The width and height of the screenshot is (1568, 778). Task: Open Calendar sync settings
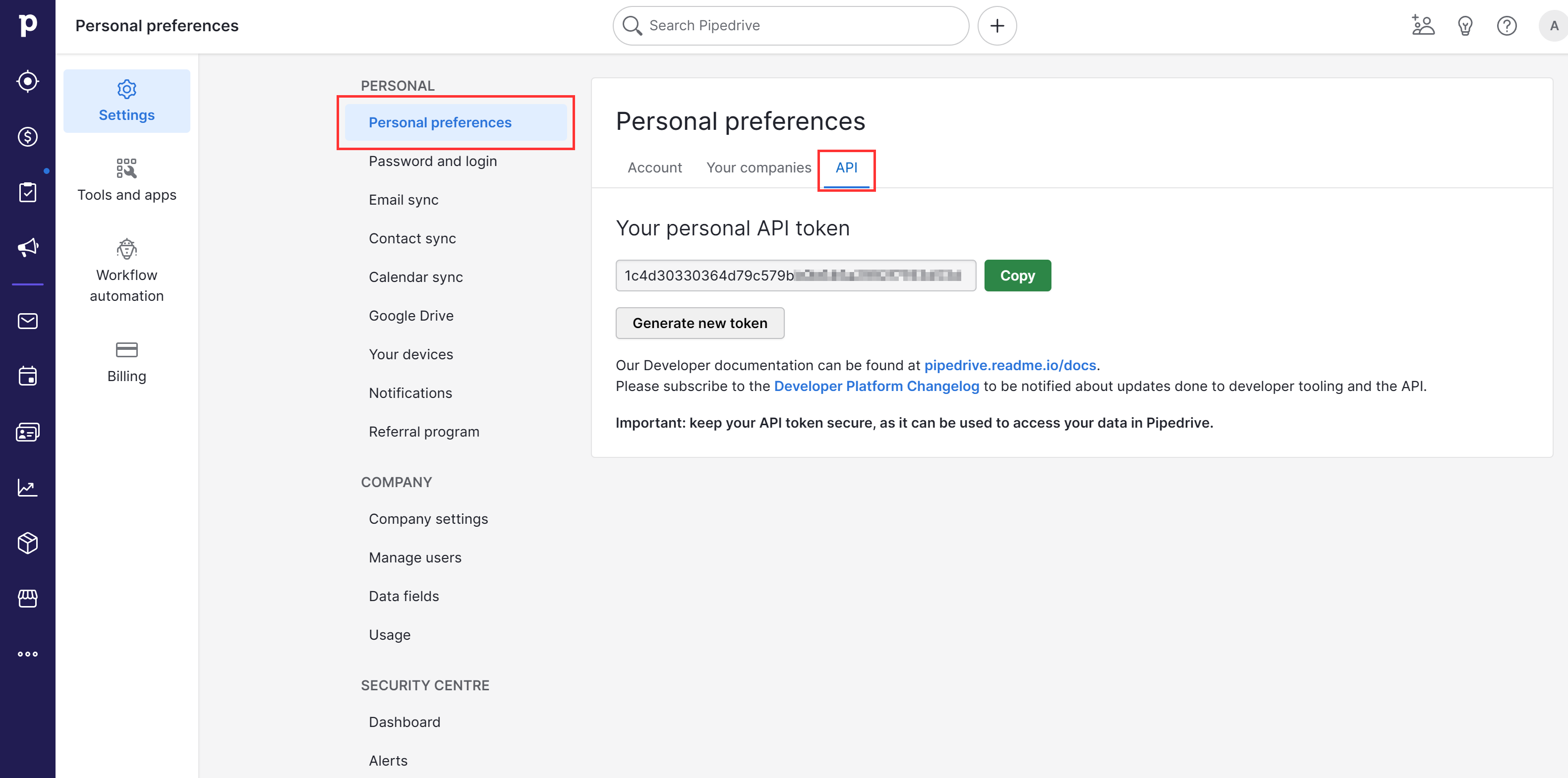(x=416, y=277)
